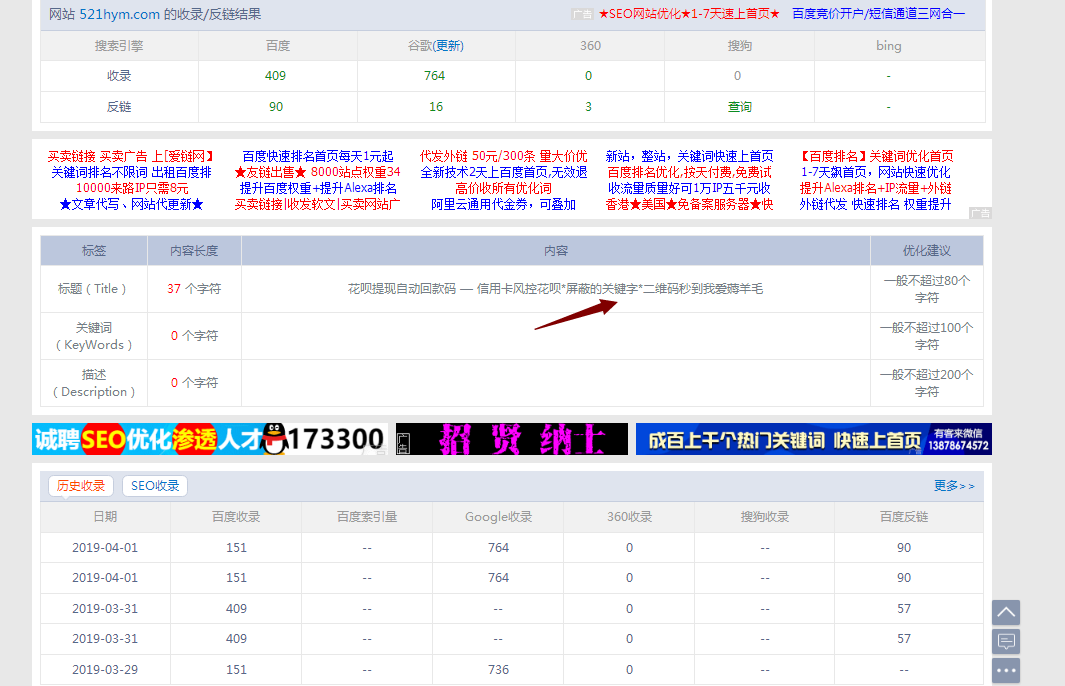Screen dimensions: 1065x686
Task: Click the back-to-top arrow icon
Action: (1006, 612)
